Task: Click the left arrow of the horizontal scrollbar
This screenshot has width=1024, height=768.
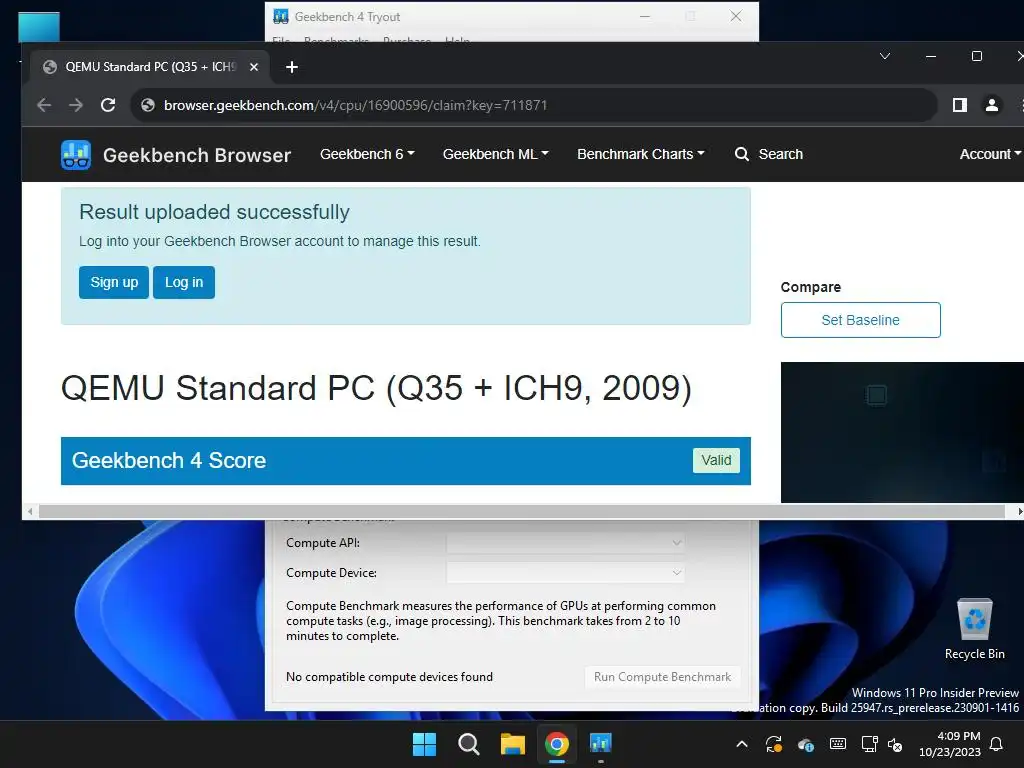Action: click(x=30, y=511)
